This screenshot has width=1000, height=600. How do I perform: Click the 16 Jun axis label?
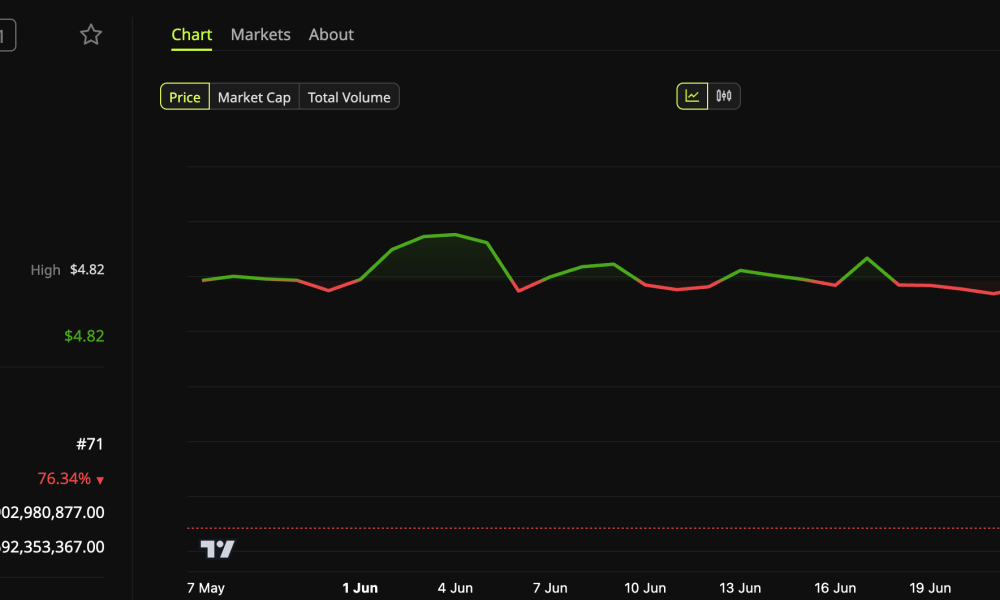[x=835, y=588]
